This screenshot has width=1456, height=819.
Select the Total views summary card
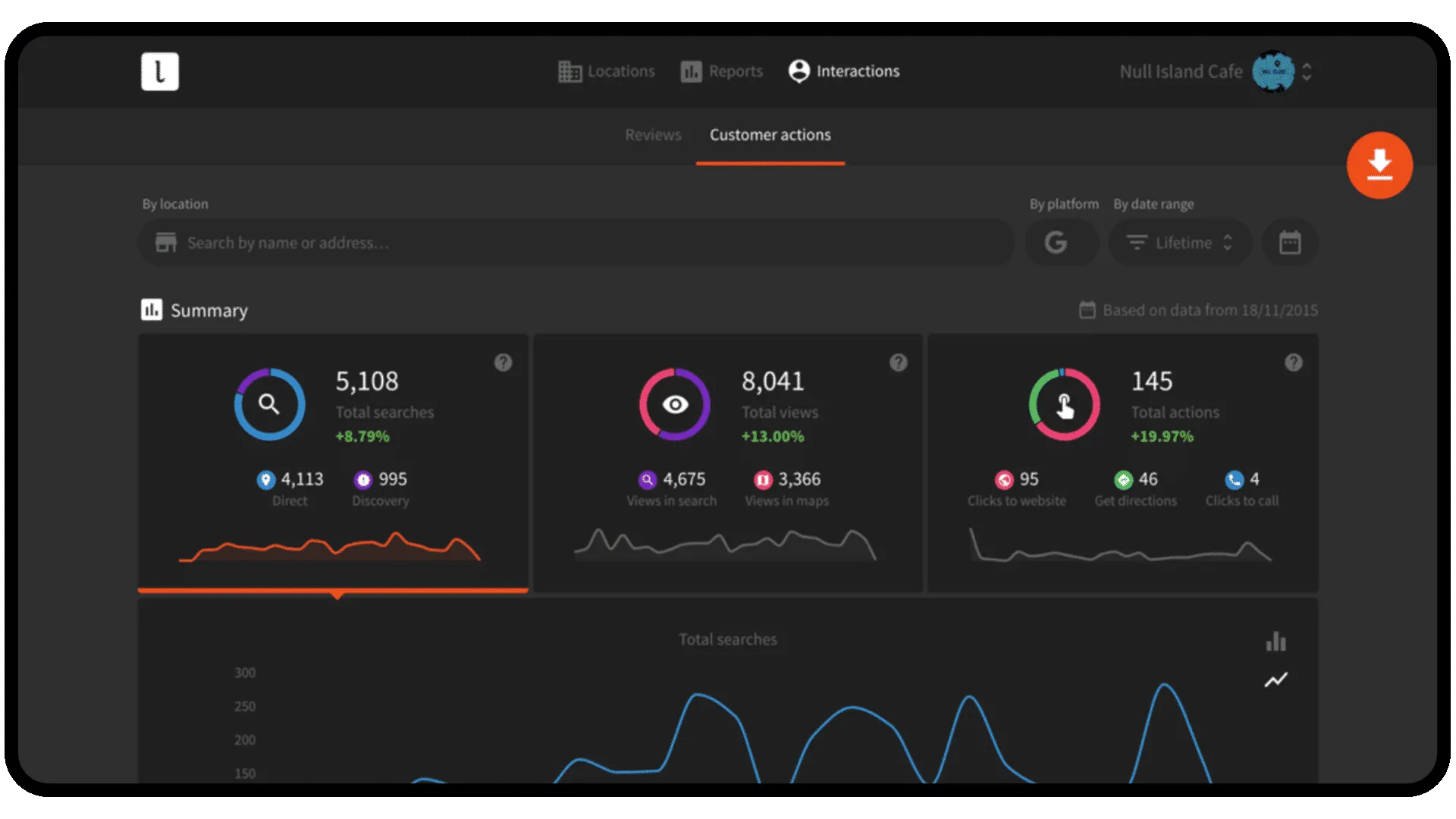click(727, 463)
